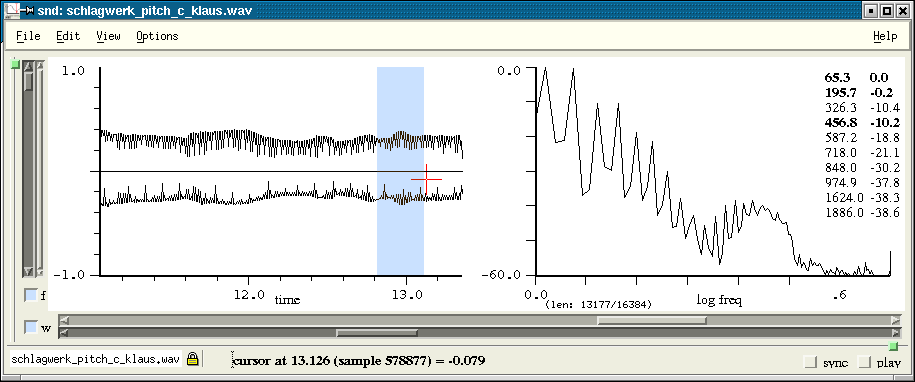The width and height of the screenshot is (915, 382).
Task: Toggle the w (waveform) checkbox
Action: 31,327
